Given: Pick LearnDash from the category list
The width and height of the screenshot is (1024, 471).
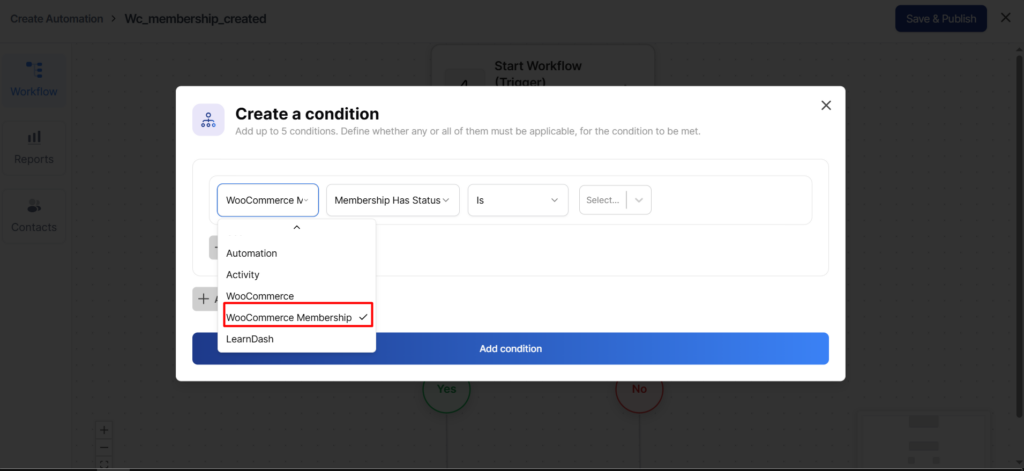Looking at the screenshot, I should 250,339.
